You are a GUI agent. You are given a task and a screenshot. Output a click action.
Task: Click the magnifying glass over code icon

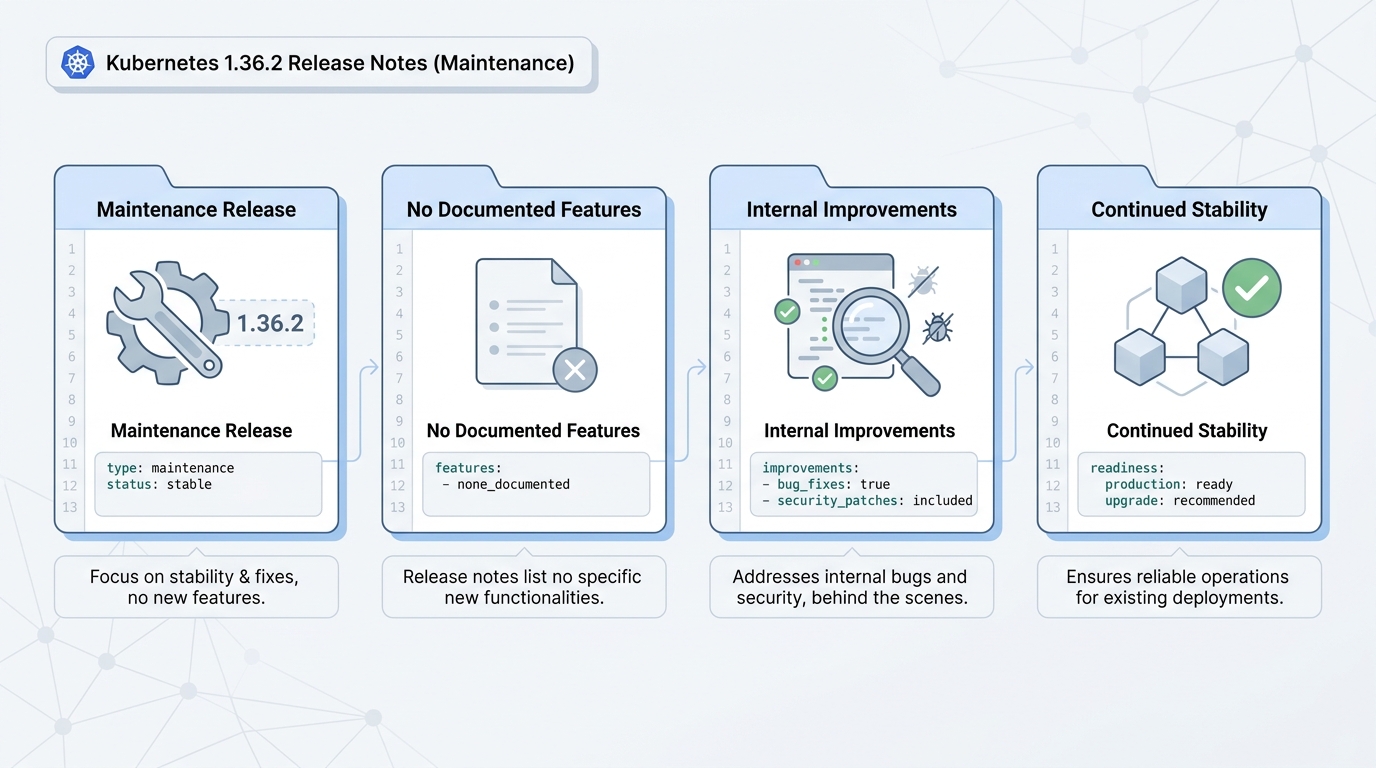click(887, 340)
